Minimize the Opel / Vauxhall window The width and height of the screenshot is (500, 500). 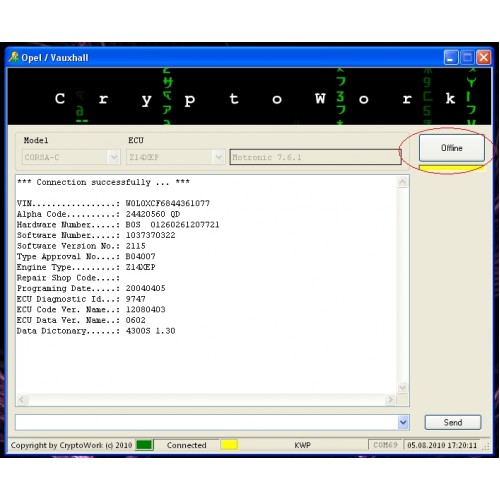451,57
